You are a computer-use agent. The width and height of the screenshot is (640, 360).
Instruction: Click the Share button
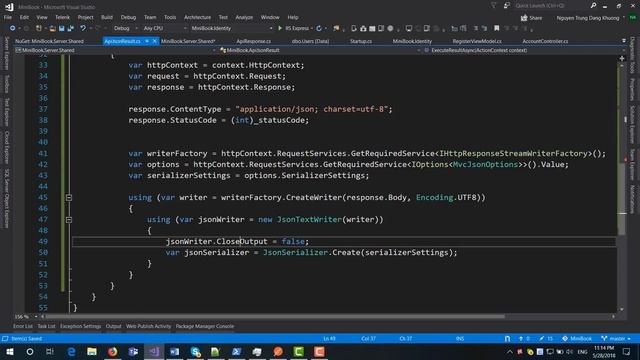(x=531, y=18)
